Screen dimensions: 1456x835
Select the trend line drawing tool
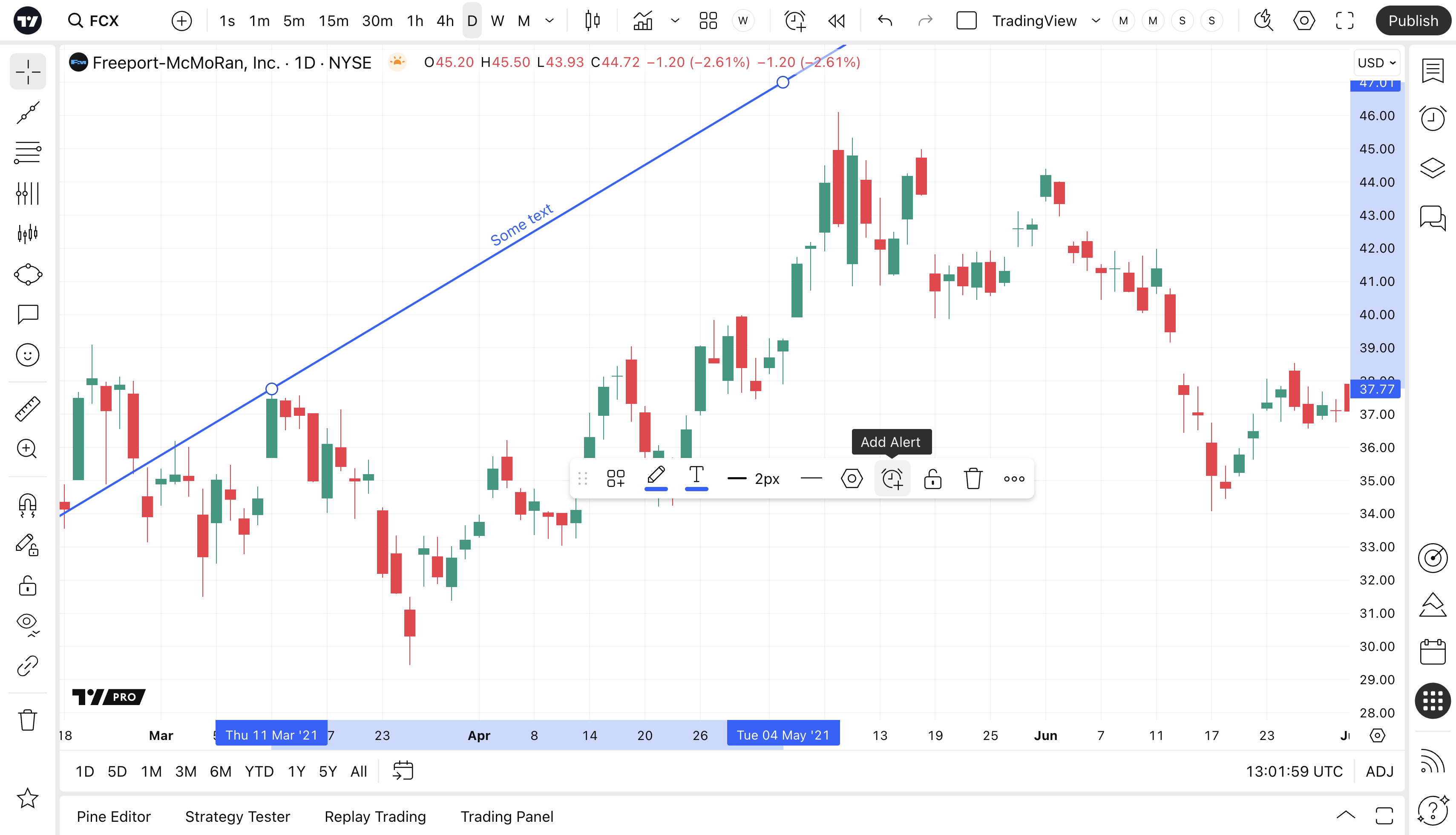pyautogui.click(x=28, y=112)
